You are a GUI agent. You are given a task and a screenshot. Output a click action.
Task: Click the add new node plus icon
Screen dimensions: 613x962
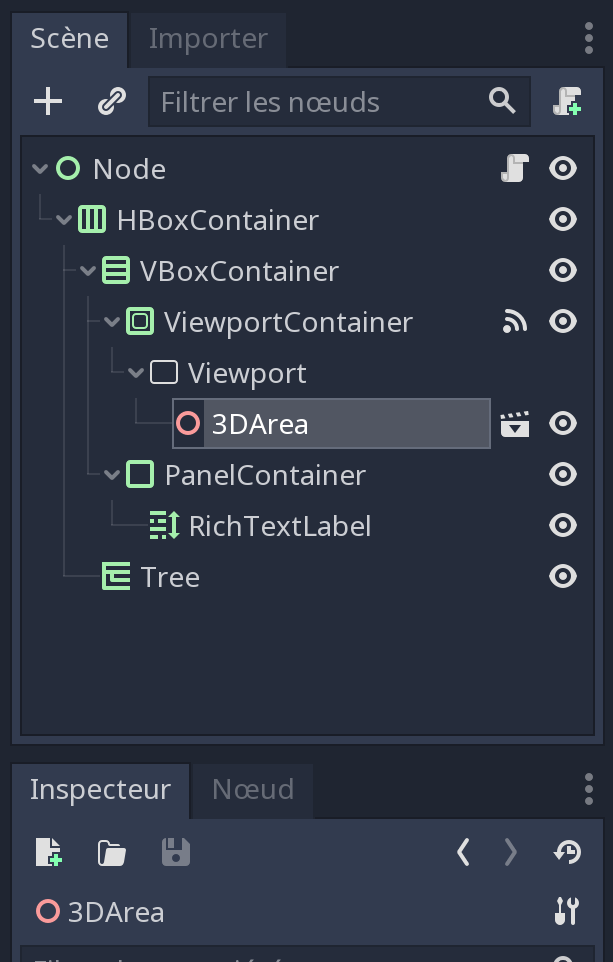pos(48,101)
